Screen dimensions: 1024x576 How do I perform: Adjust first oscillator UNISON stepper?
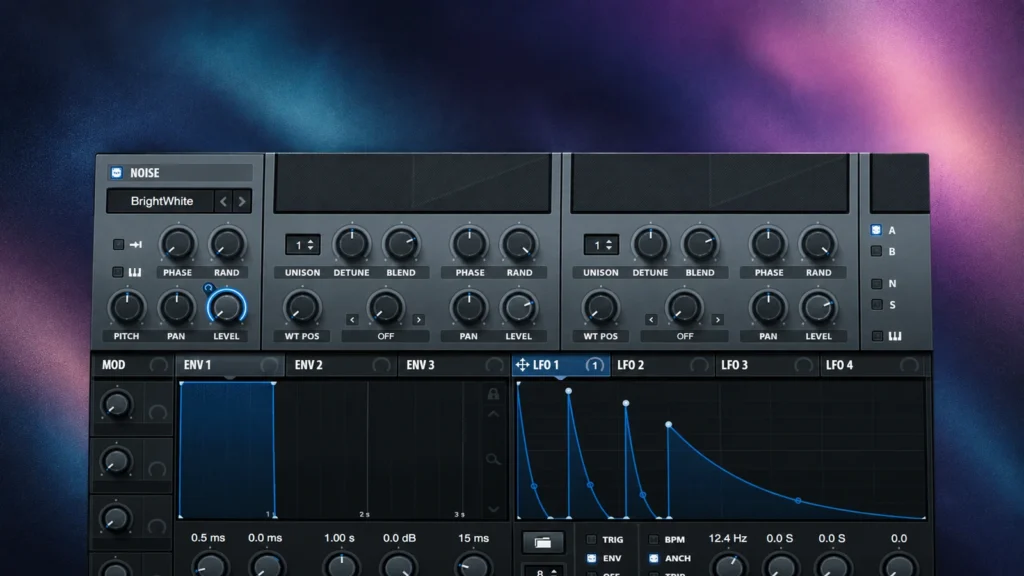(302, 245)
